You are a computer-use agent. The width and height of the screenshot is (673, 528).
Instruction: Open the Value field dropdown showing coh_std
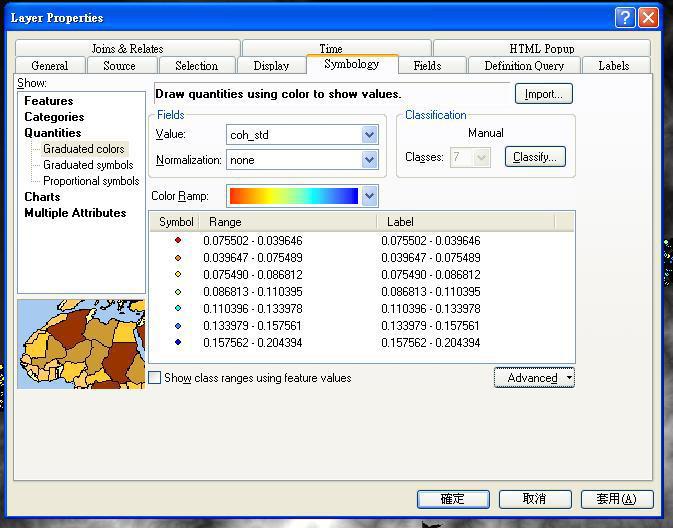pos(369,135)
